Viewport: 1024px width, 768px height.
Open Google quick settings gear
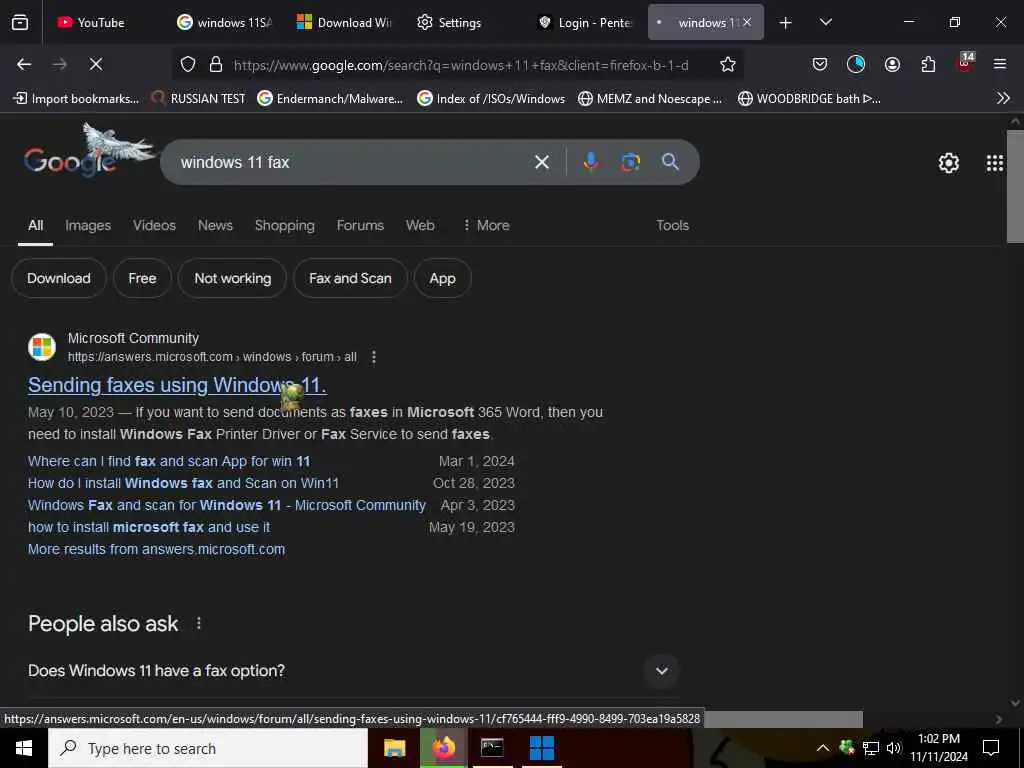click(x=948, y=163)
